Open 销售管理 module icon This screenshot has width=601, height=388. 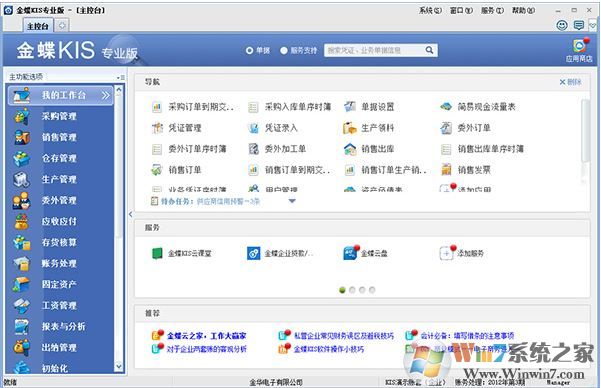(22, 137)
